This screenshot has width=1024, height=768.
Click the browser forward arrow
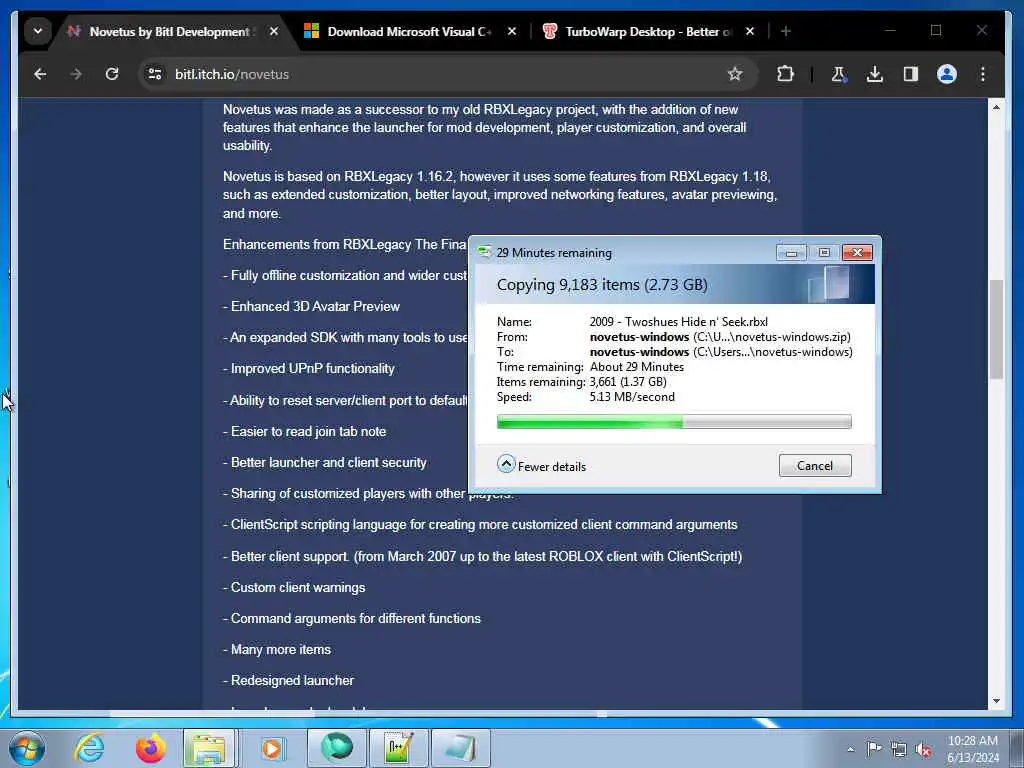click(x=76, y=74)
